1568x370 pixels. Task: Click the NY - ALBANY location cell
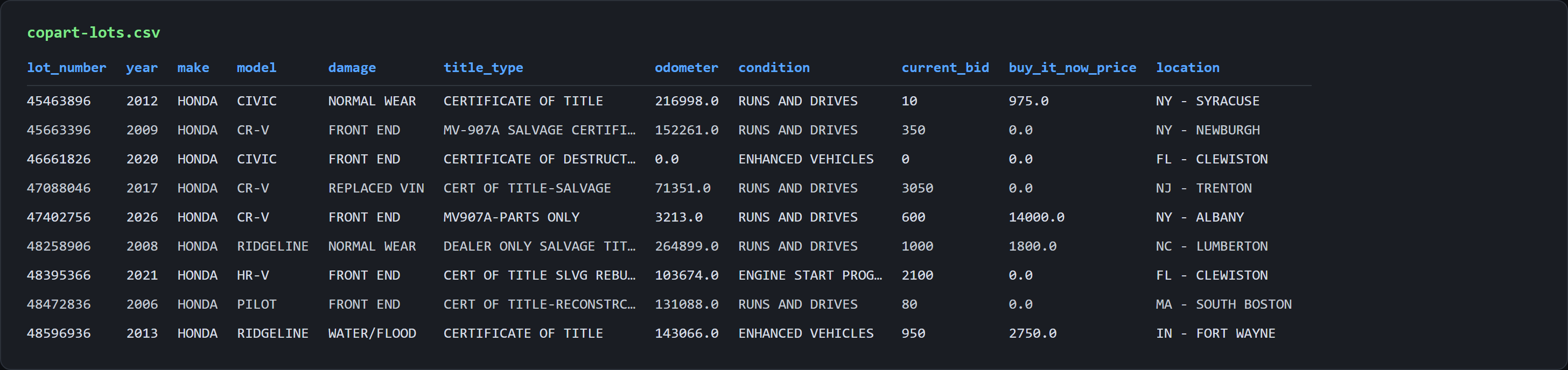coord(1200,217)
